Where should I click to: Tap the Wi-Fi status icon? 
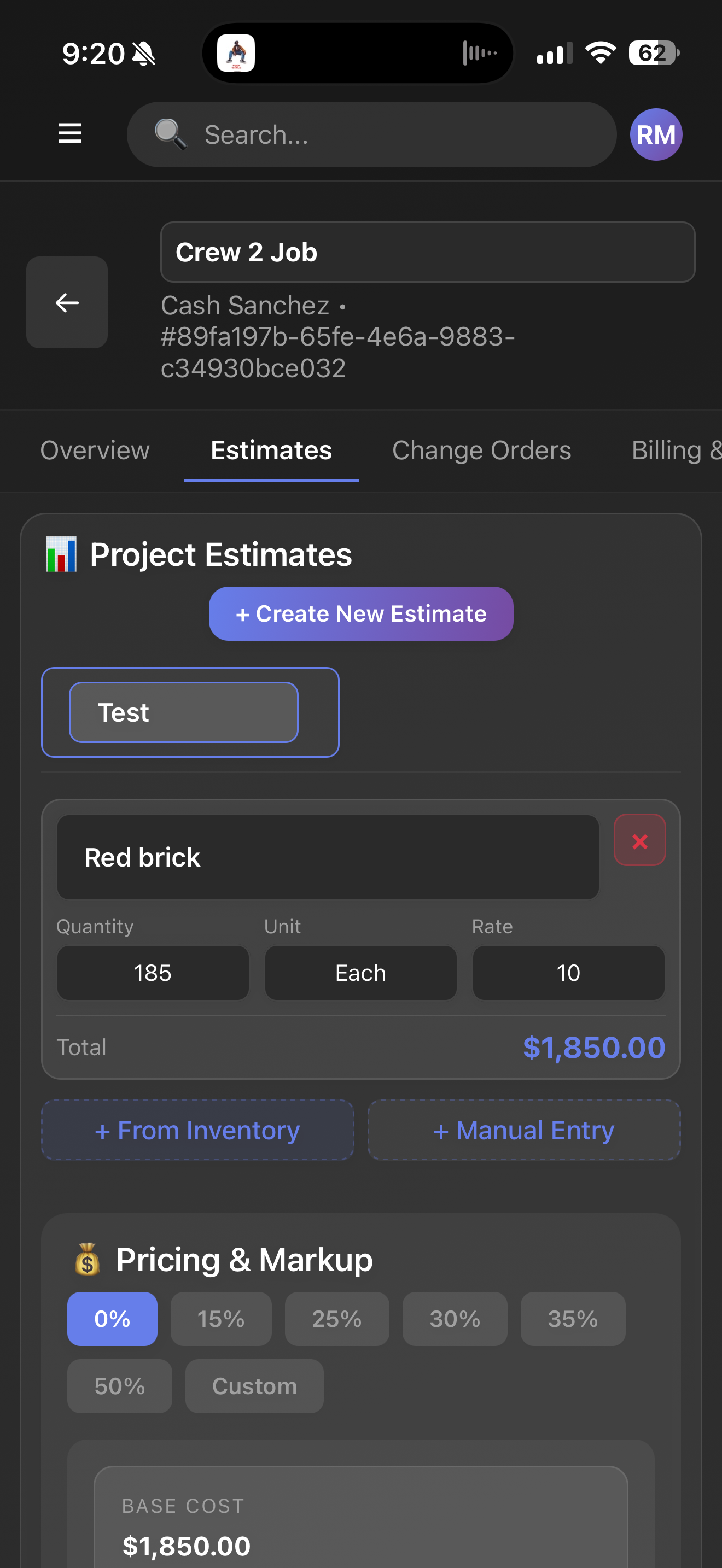[x=600, y=54]
